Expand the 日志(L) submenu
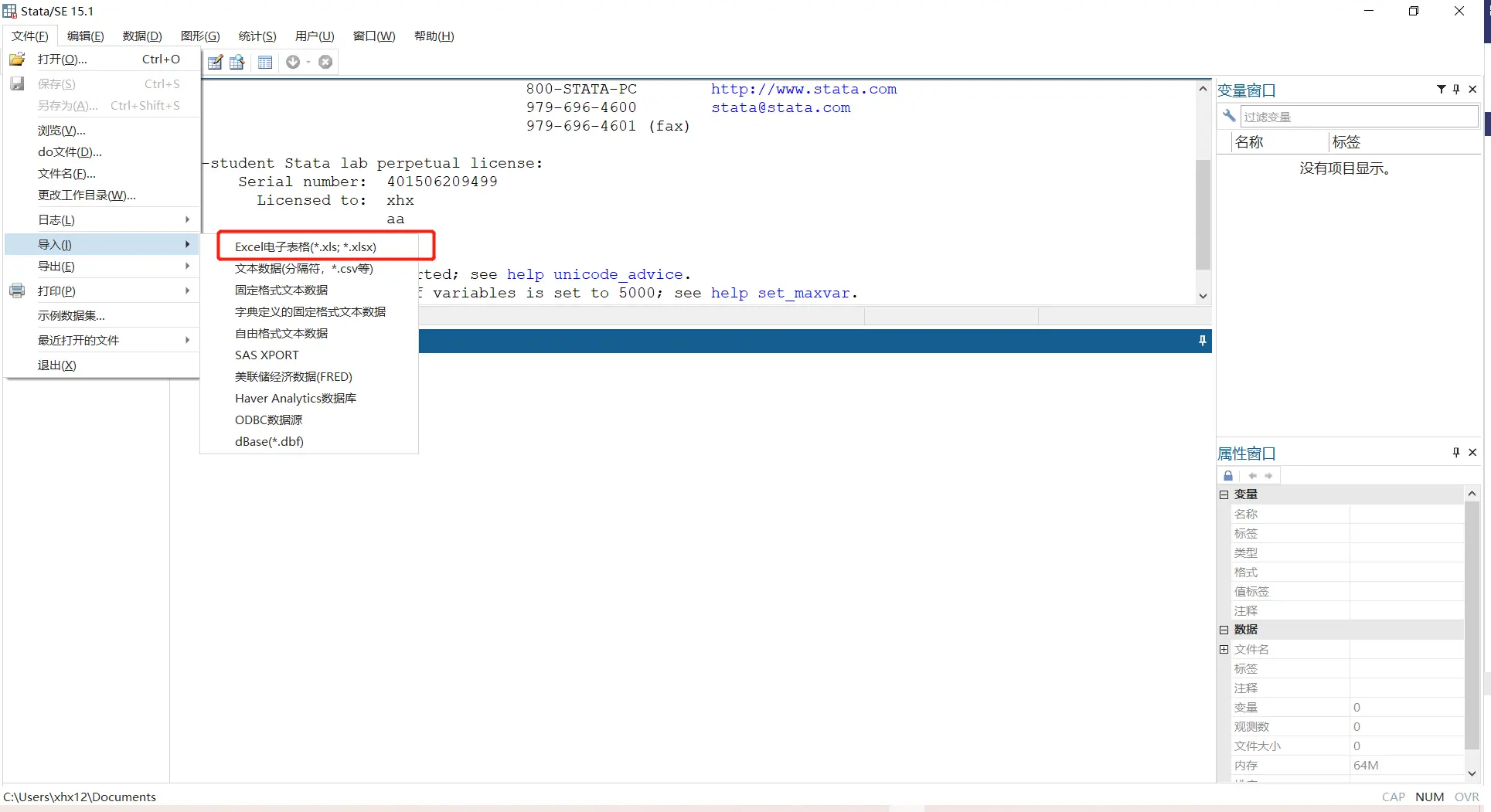Screen dimensions: 1491x812 point(187,220)
